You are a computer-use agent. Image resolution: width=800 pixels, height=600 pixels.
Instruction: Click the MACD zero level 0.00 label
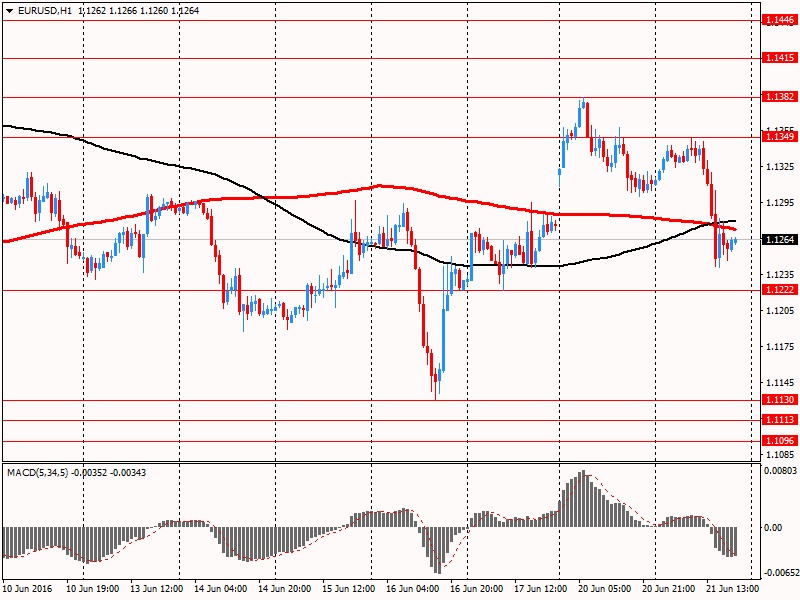773,527
